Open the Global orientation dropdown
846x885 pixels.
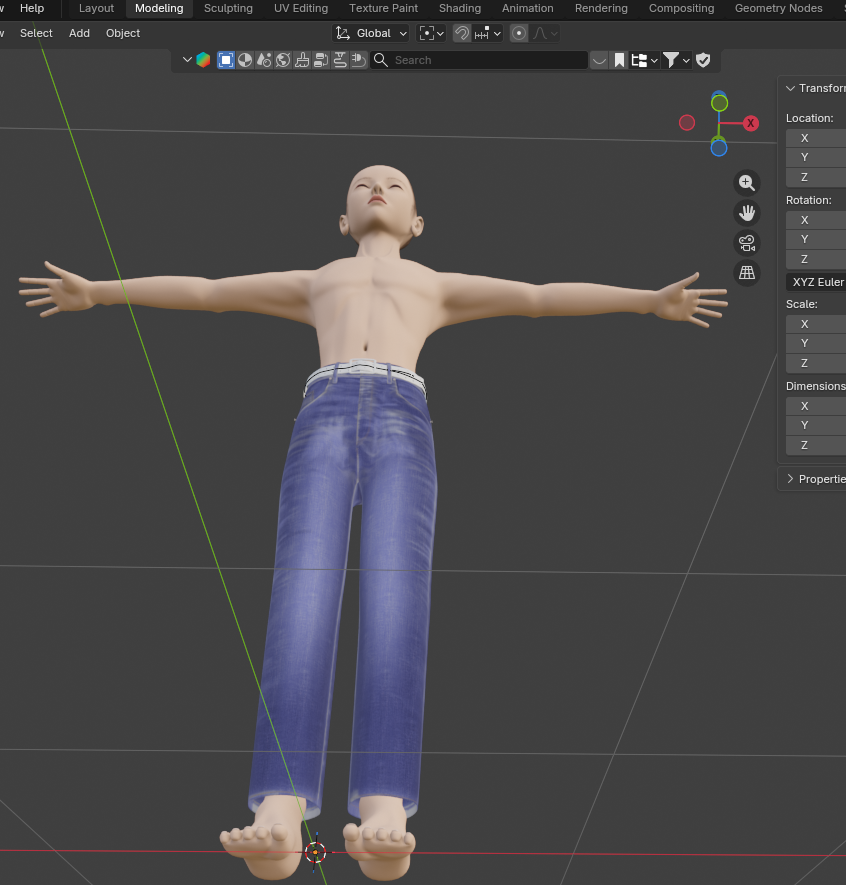tap(370, 33)
